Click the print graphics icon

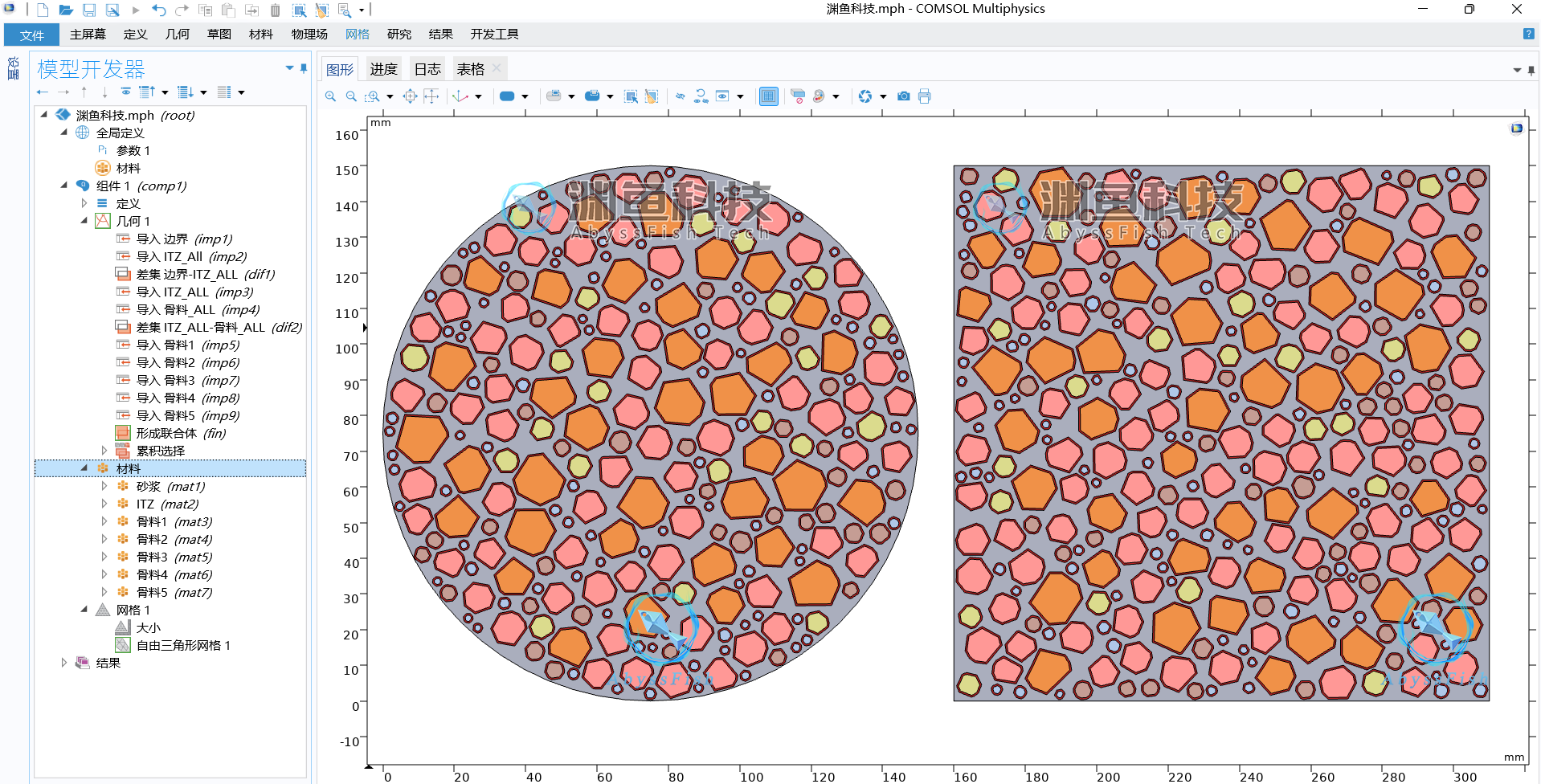click(x=925, y=96)
